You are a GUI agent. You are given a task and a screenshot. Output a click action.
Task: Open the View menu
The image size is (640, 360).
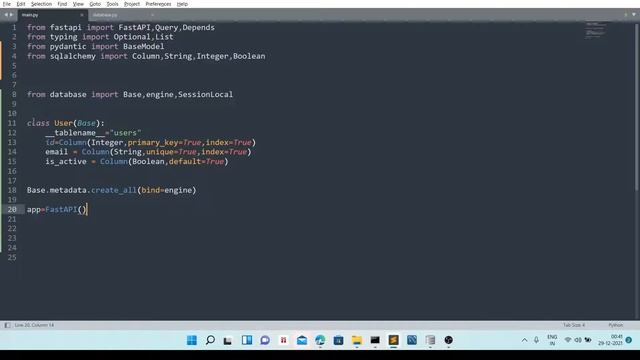tap(78, 4)
